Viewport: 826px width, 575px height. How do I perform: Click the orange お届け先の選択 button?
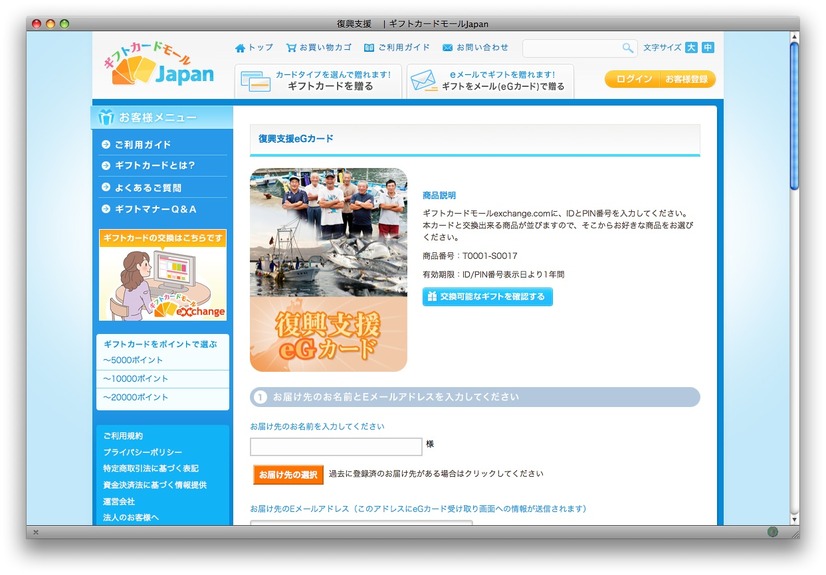coord(288,474)
